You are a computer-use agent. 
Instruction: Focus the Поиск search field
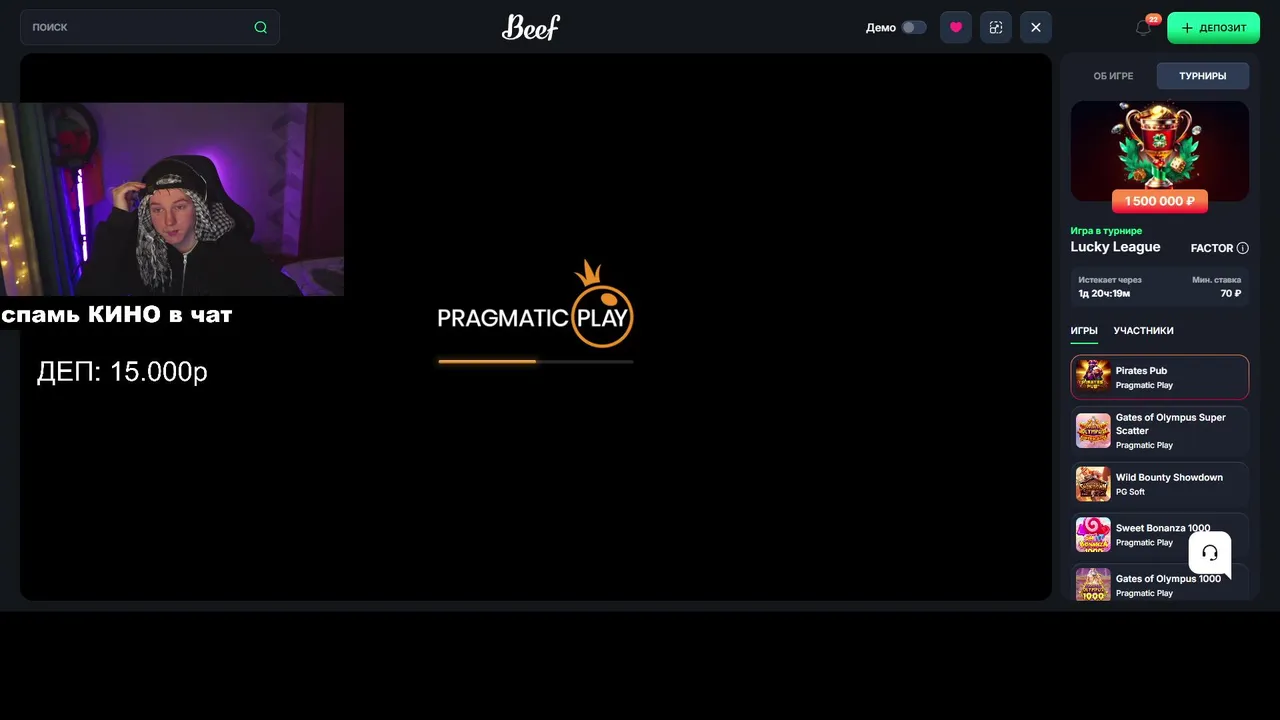click(x=150, y=27)
